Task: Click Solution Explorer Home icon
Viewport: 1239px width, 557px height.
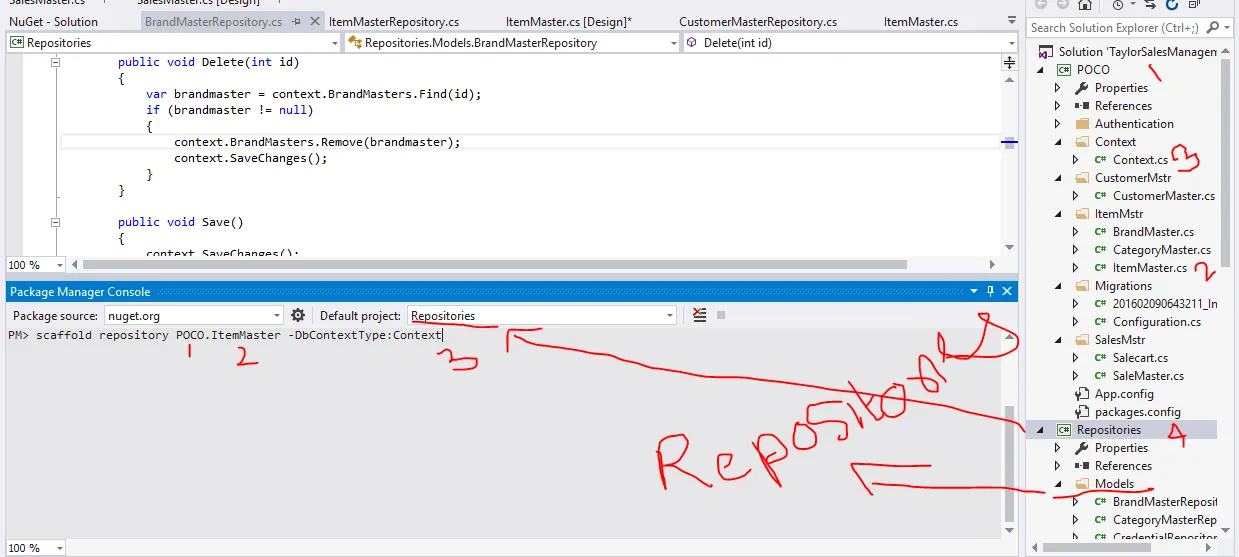Action: [1084, 5]
